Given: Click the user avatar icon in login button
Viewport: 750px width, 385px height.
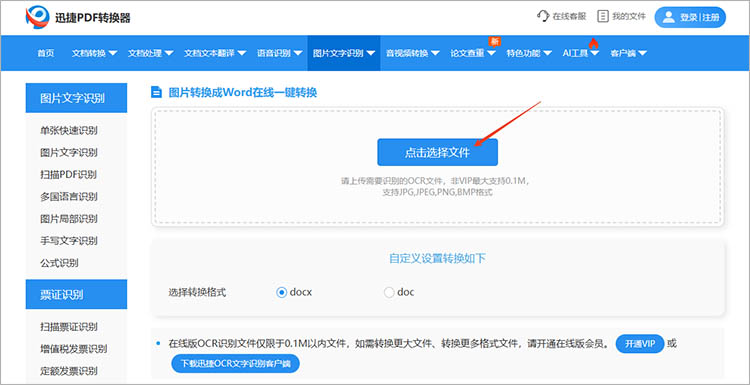Looking at the screenshot, I should 668,17.
